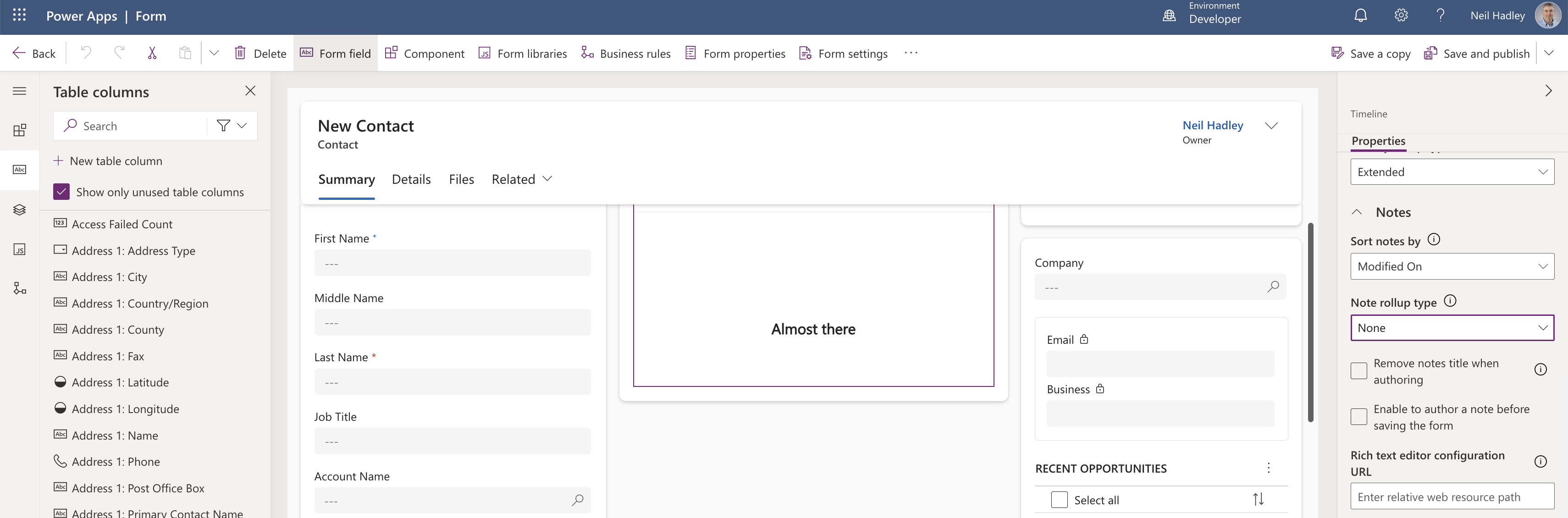Open the app launcher waffle icon
The width and height of the screenshot is (1568, 518).
(x=19, y=15)
